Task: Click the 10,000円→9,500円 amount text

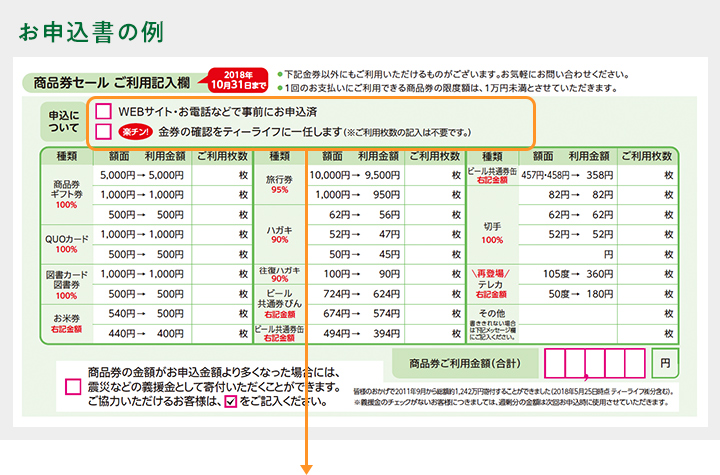Action: click(x=354, y=175)
